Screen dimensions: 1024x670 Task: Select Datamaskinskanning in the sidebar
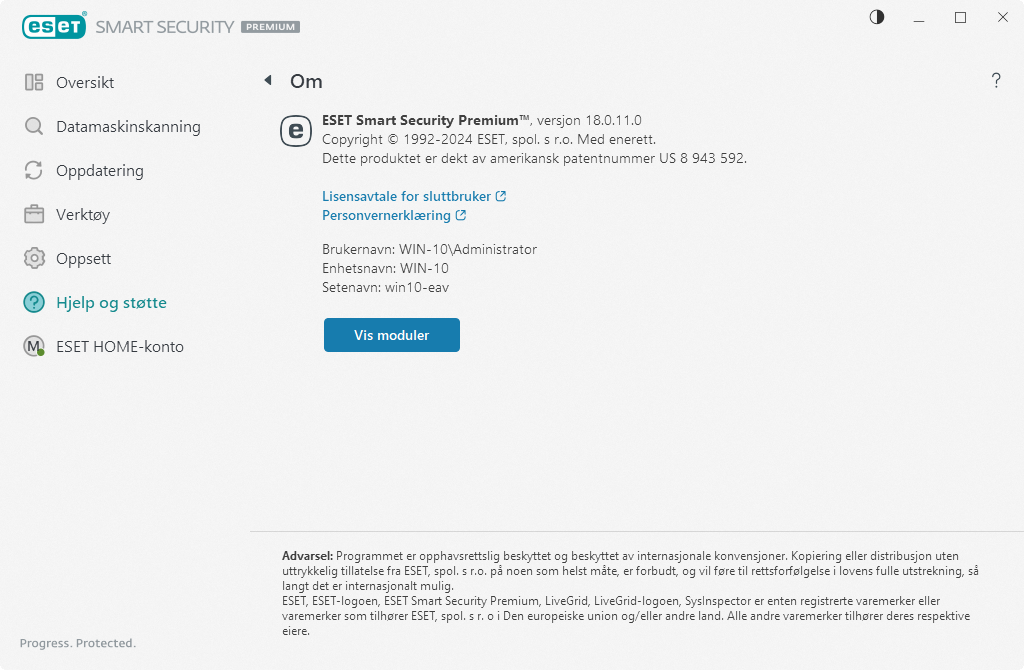click(x=128, y=127)
